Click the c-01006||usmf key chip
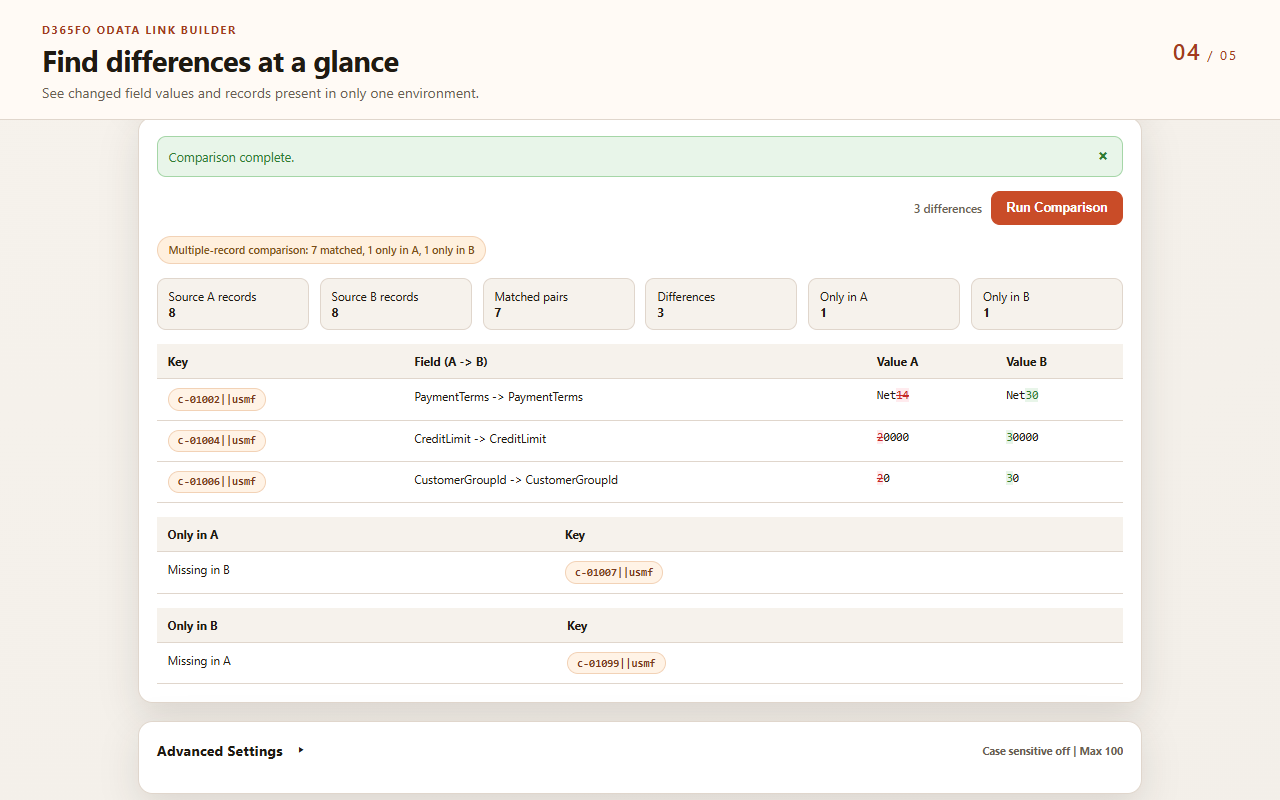This screenshot has height=800, width=1280. pyautogui.click(x=217, y=481)
